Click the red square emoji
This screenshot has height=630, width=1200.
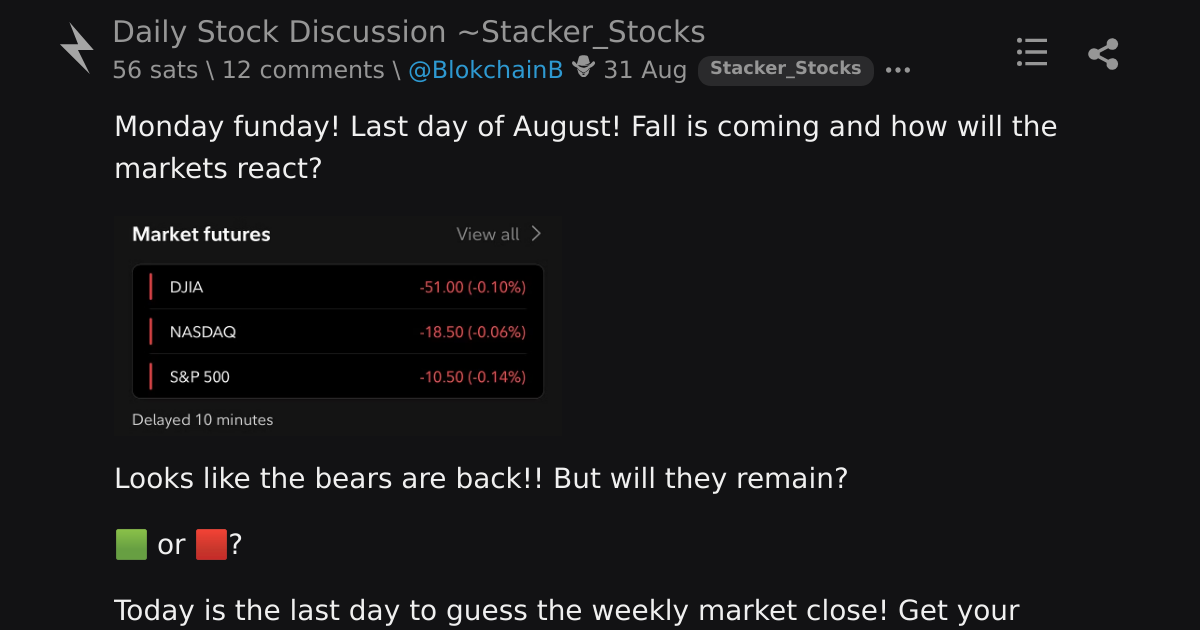coord(211,544)
